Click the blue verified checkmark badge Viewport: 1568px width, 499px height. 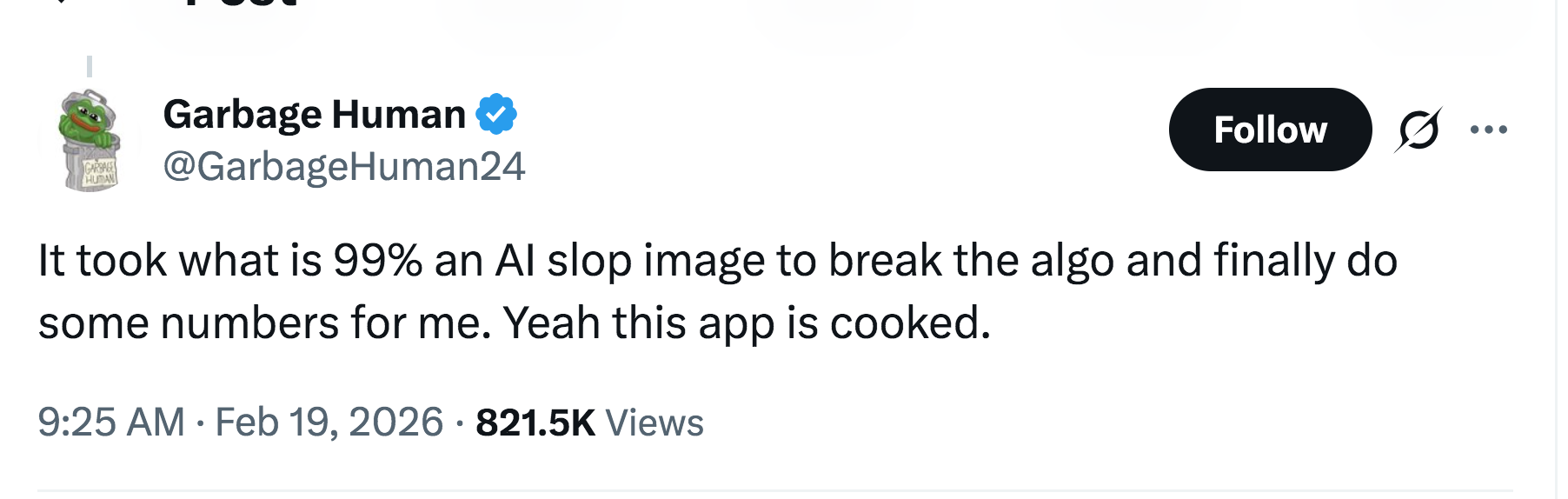point(496,114)
